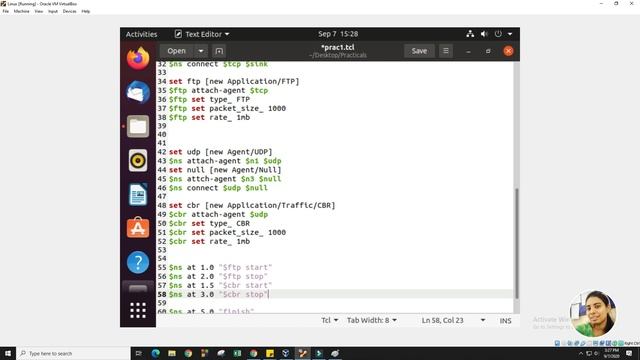
Task: Click the Windows search box
Action: [73, 353]
